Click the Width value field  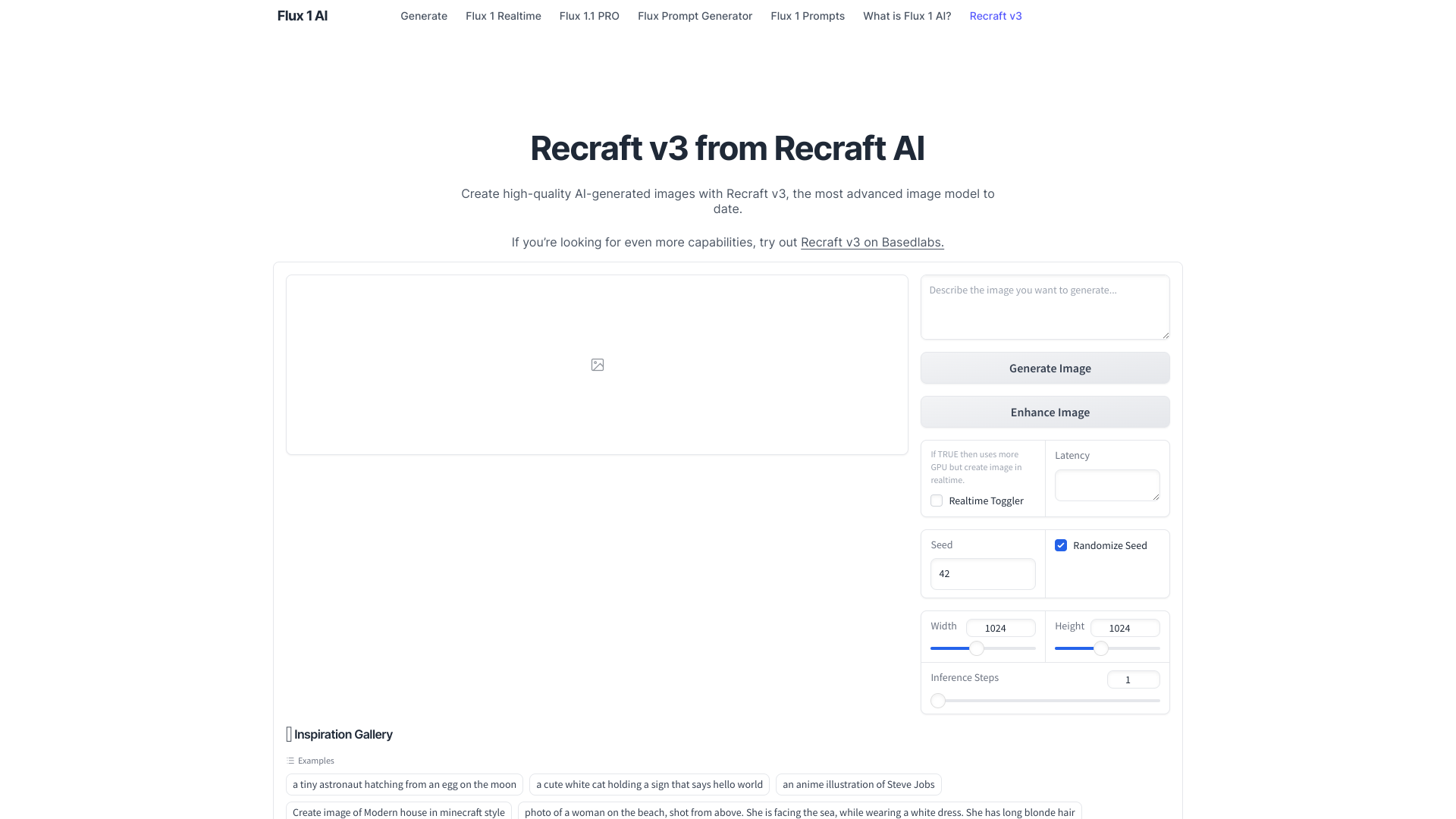1001,628
